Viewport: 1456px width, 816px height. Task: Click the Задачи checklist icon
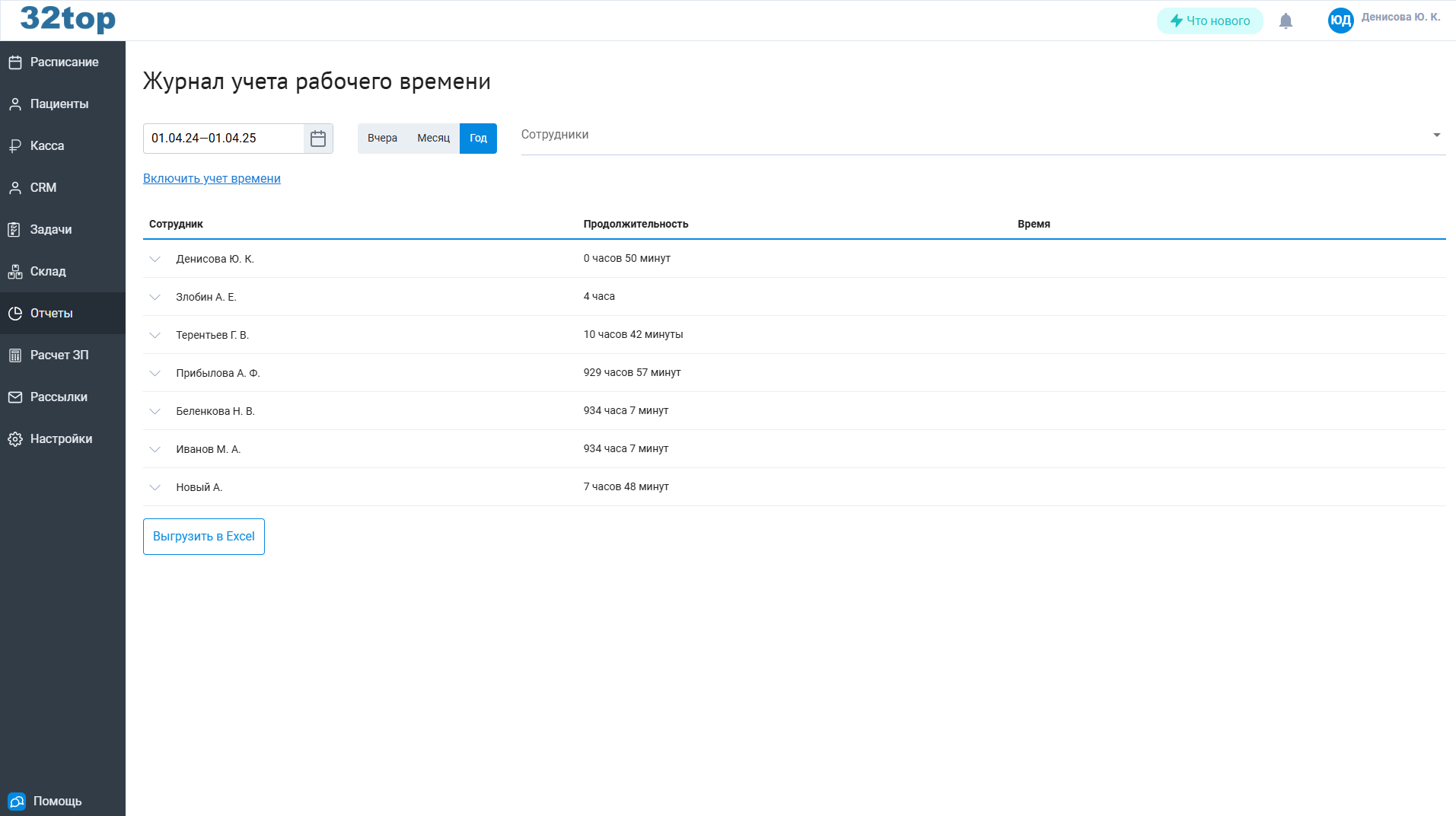click(x=15, y=230)
